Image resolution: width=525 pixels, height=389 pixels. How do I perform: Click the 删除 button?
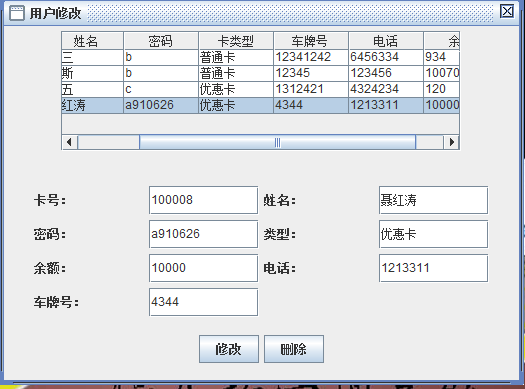(x=294, y=349)
